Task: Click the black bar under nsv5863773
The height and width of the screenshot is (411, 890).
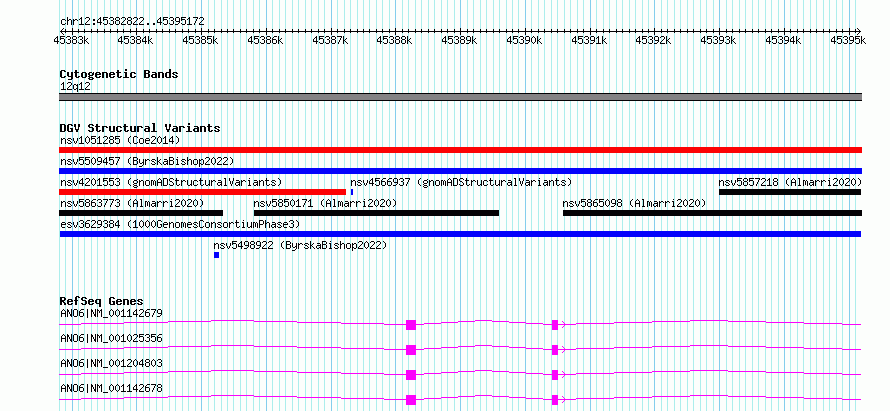Action: click(x=141, y=213)
